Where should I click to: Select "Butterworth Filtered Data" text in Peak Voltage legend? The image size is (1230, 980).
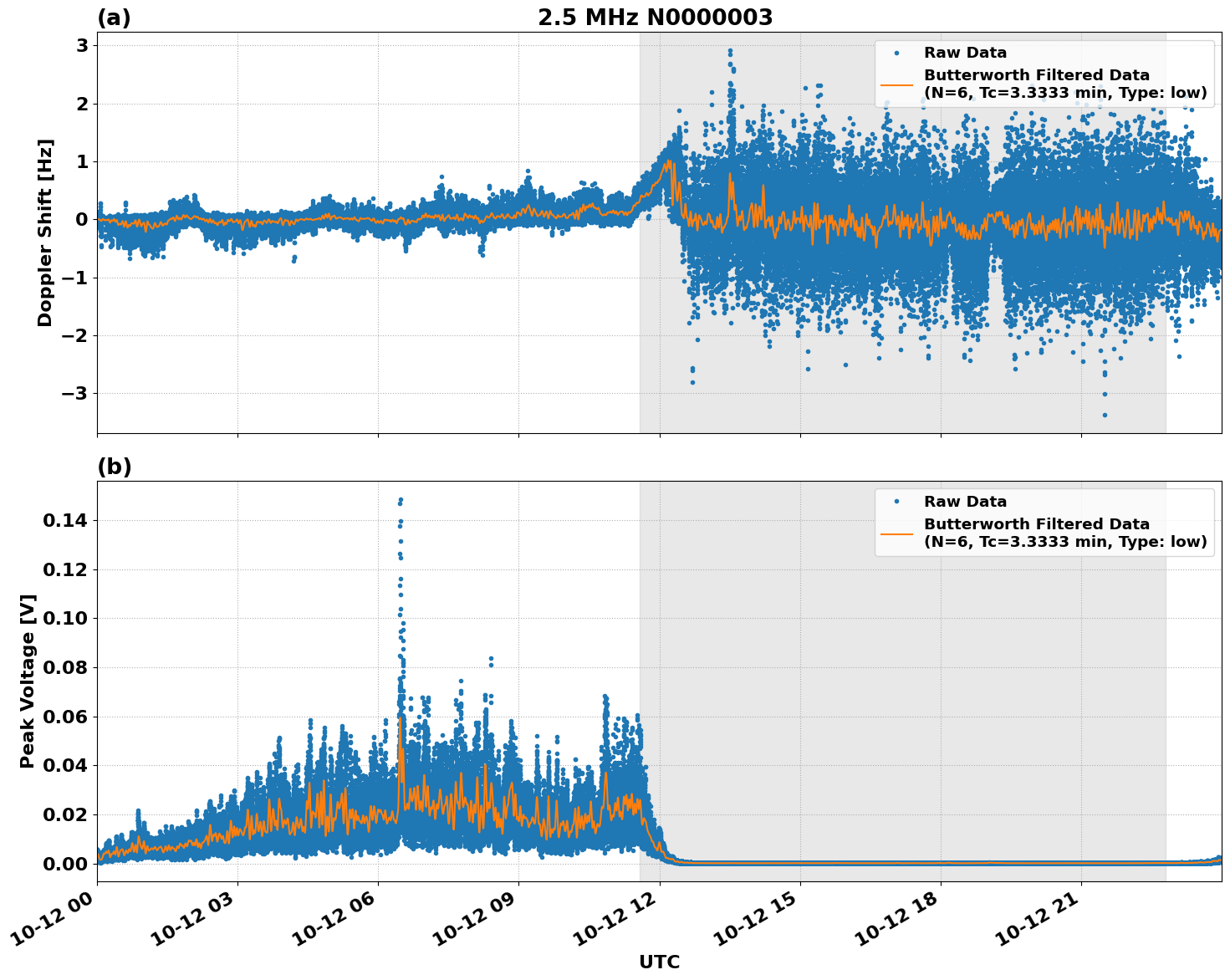pos(1036,524)
